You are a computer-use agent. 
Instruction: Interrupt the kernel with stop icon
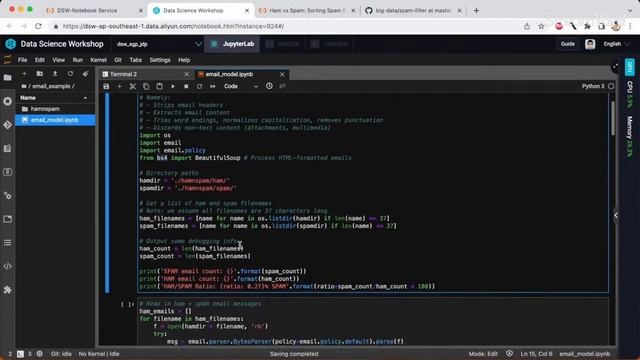pyautogui.click(x=186, y=87)
